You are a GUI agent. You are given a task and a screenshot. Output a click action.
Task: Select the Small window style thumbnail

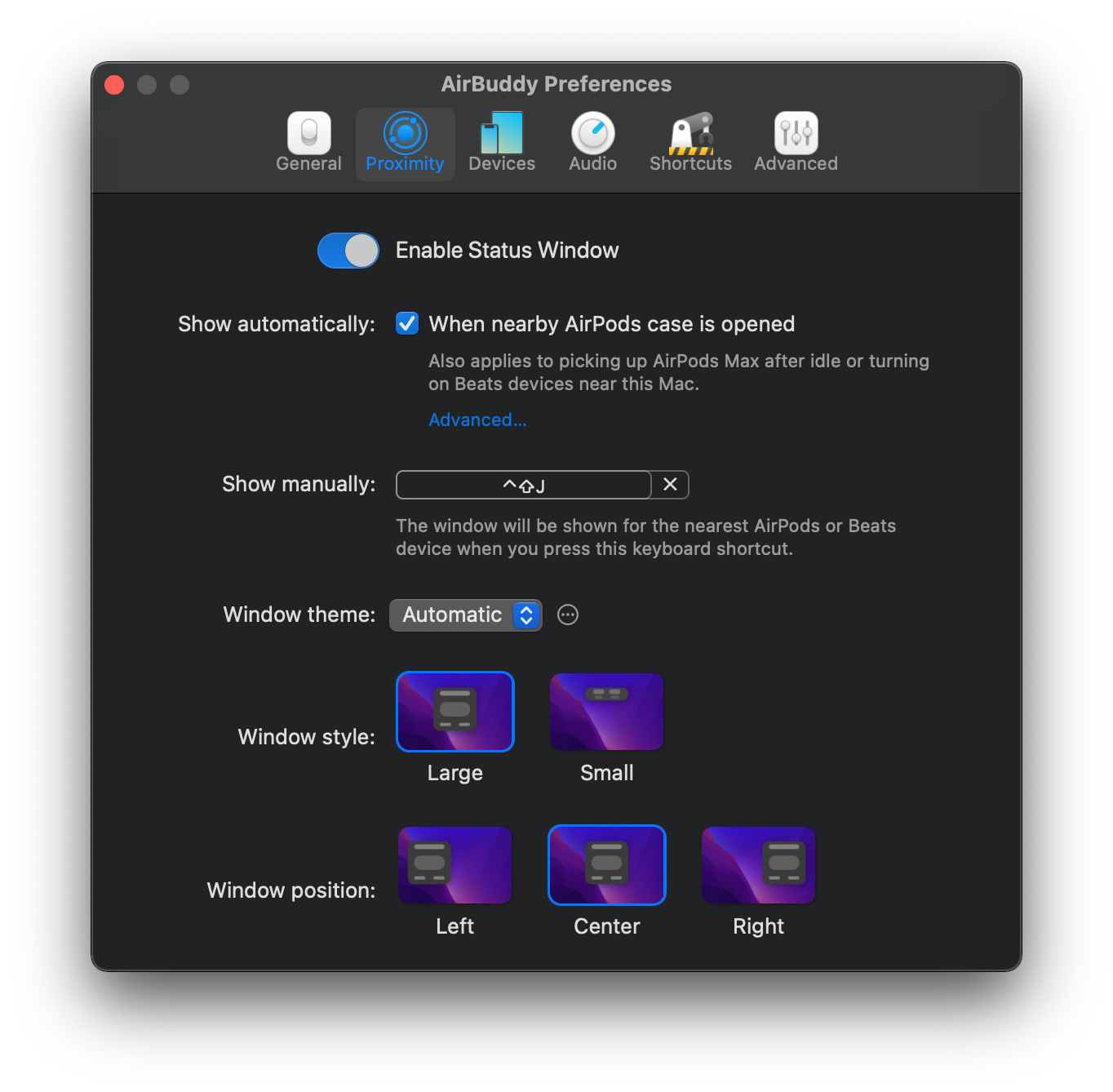606,711
